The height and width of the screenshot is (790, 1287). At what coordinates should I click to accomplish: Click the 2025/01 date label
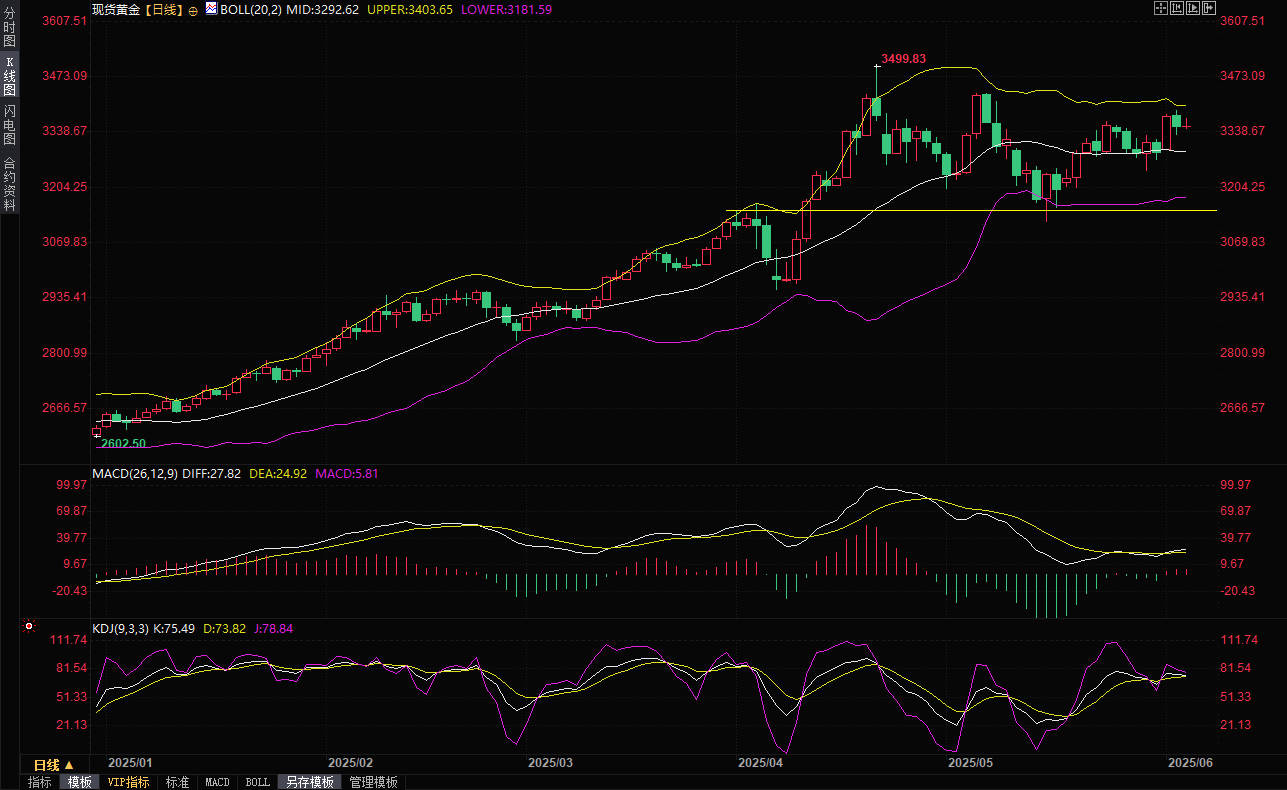pos(130,763)
